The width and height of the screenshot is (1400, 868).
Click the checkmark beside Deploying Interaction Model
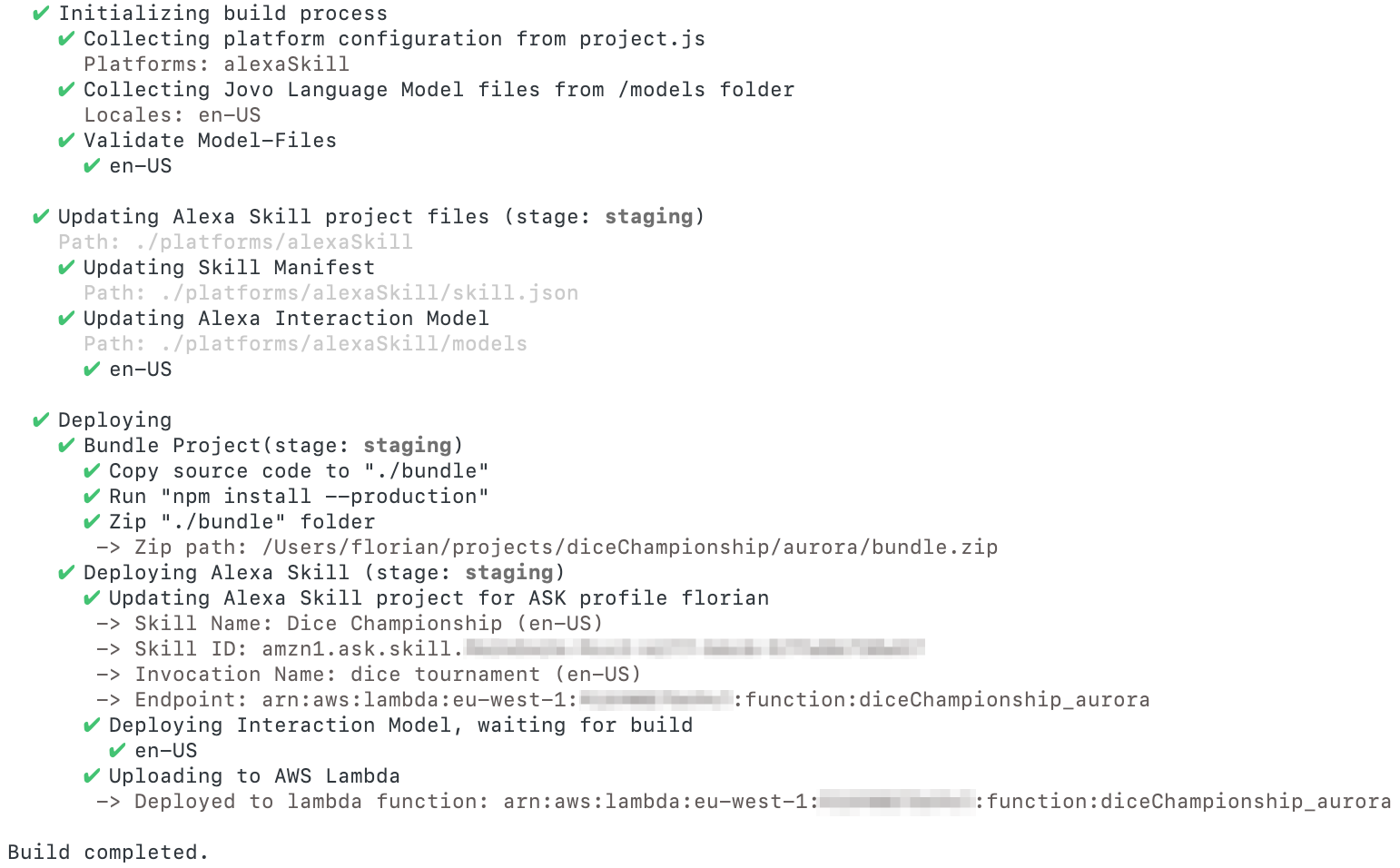click(x=91, y=725)
